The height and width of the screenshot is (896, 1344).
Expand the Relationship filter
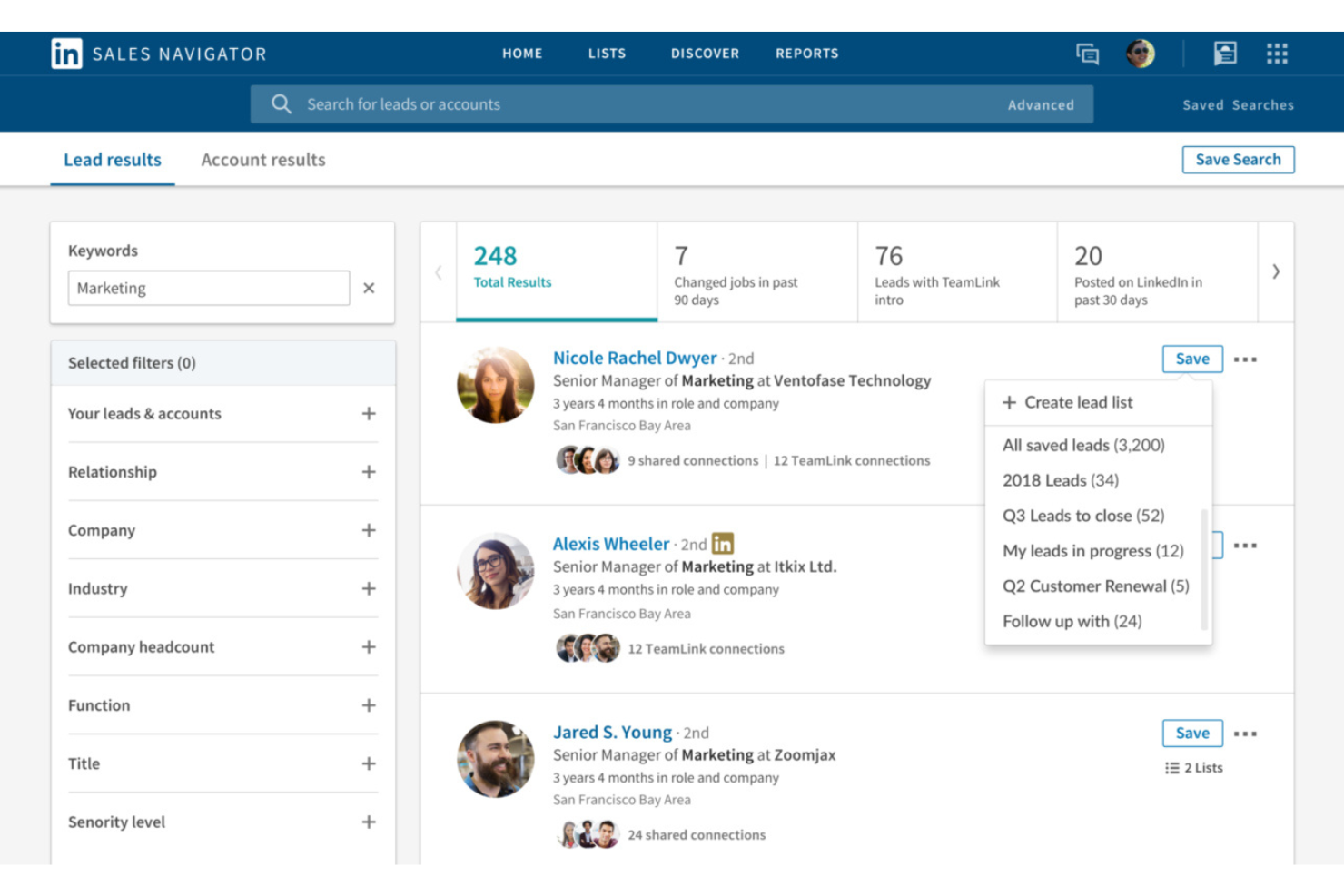coord(369,472)
